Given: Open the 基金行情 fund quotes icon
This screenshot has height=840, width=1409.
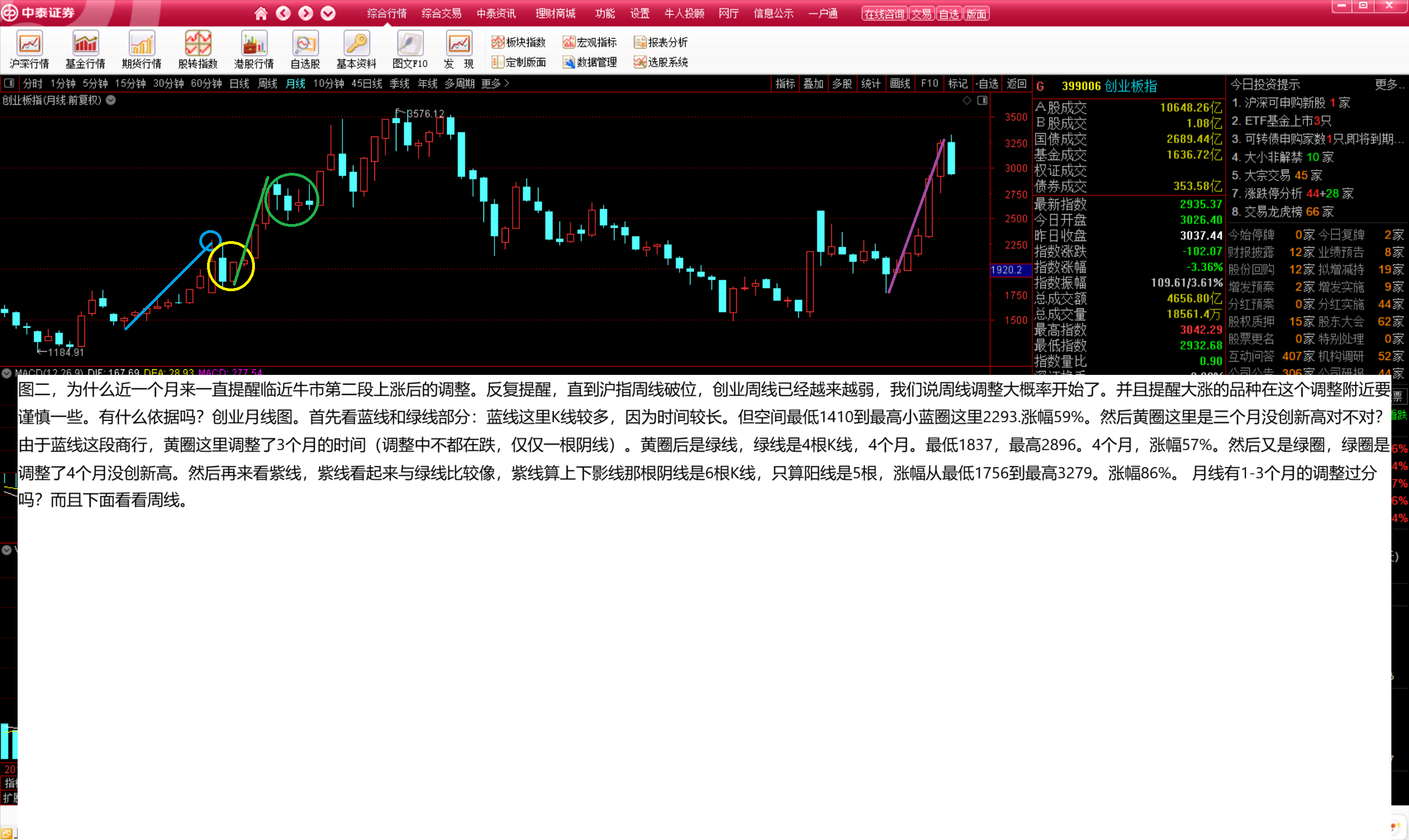Looking at the screenshot, I should 85,44.
